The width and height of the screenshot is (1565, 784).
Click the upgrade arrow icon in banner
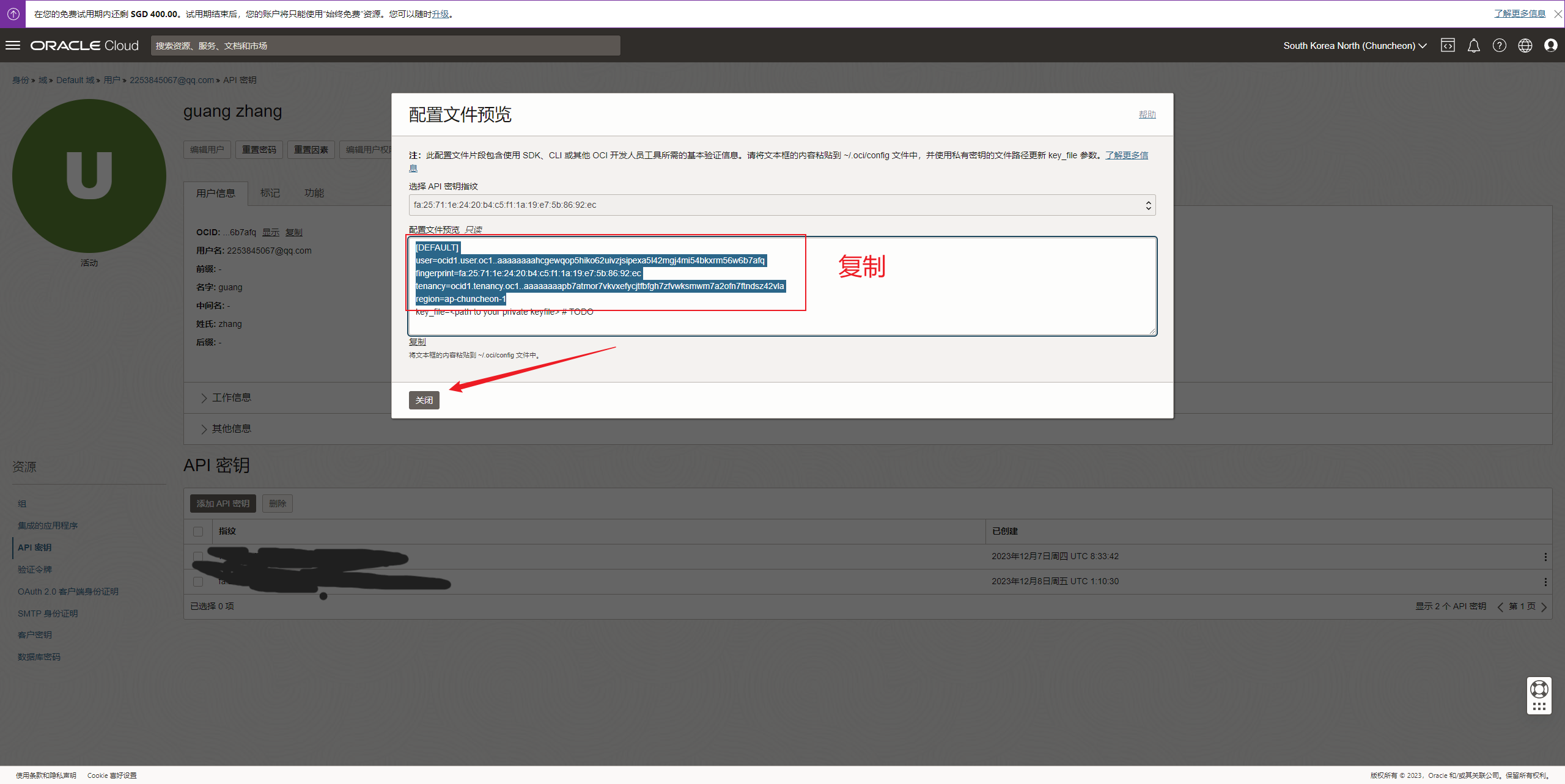coord(13,13)
